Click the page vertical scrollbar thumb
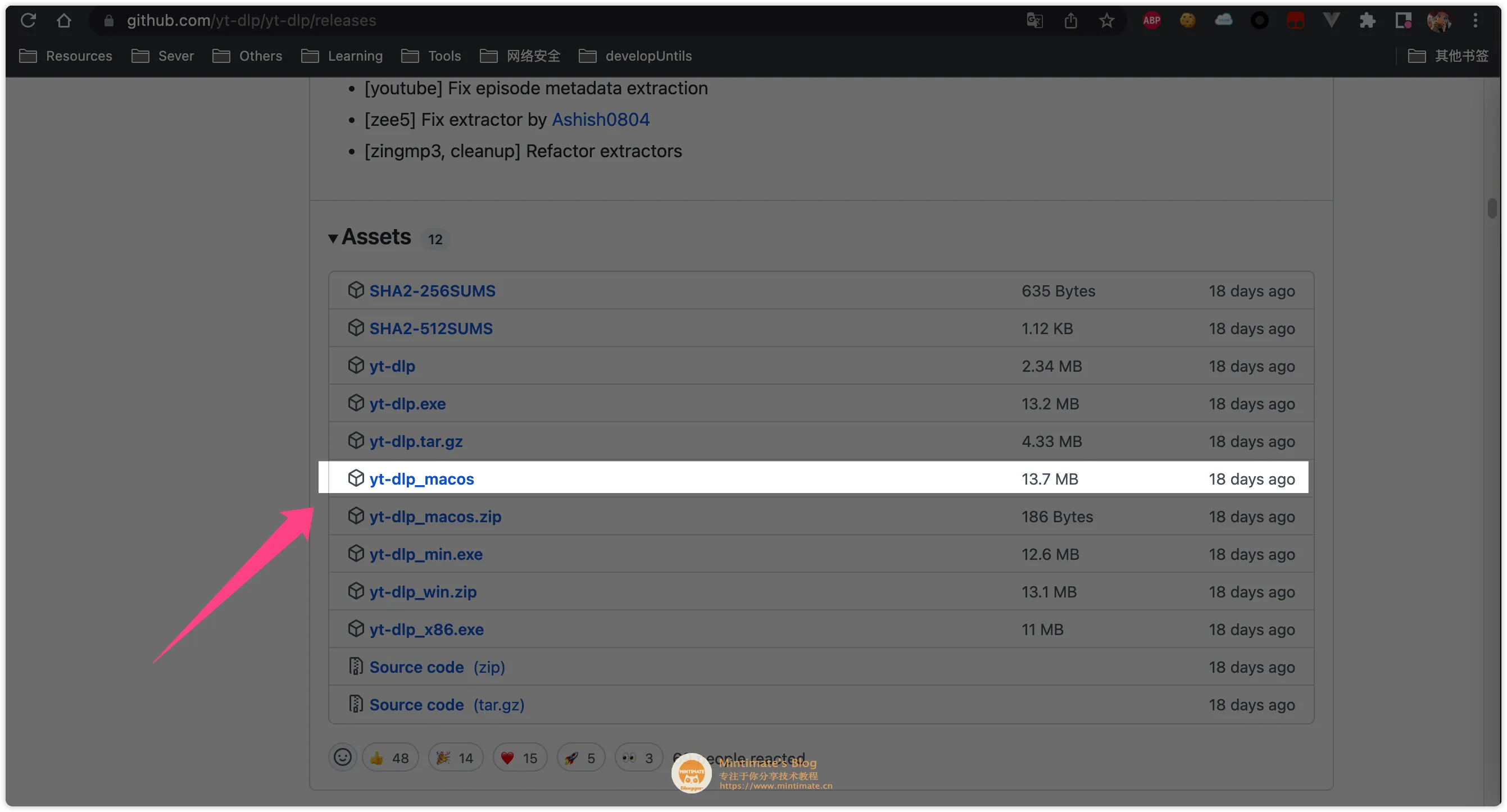 pos(1492,208)
